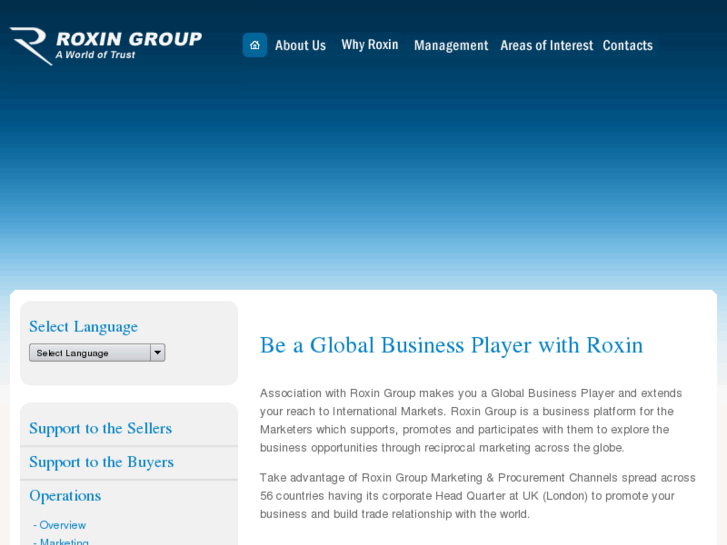Click the 'Be a Global Business Player' heading
Viewport: 727px width, 545px height.
point(451,345)
